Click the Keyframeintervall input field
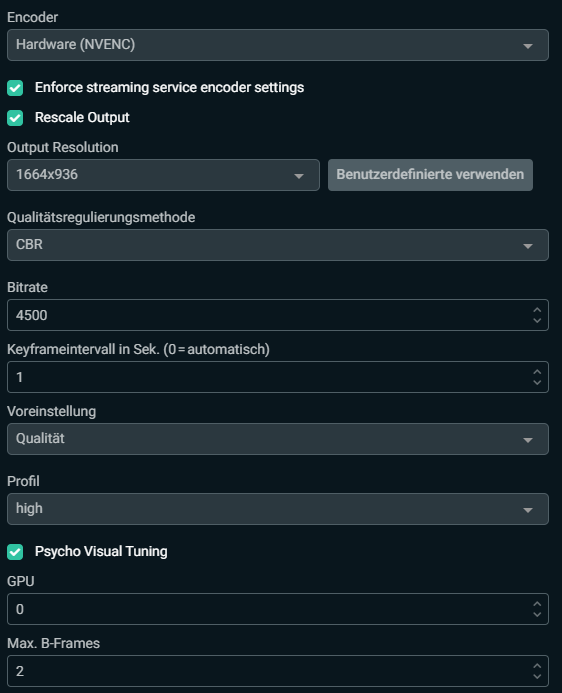This screenshot has height=693, width=562. point(277,377)
